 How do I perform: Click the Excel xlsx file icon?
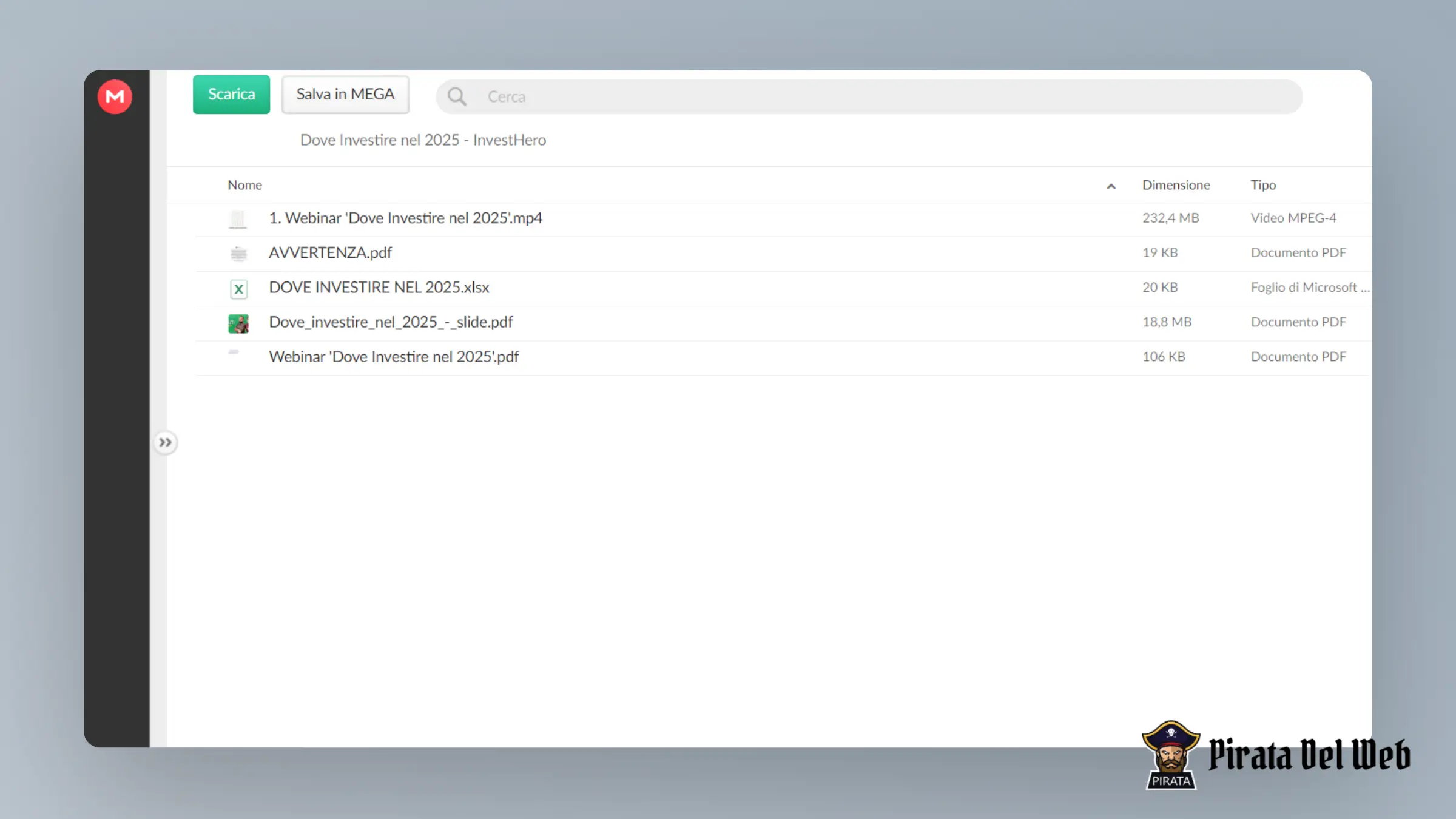point(238,289)
